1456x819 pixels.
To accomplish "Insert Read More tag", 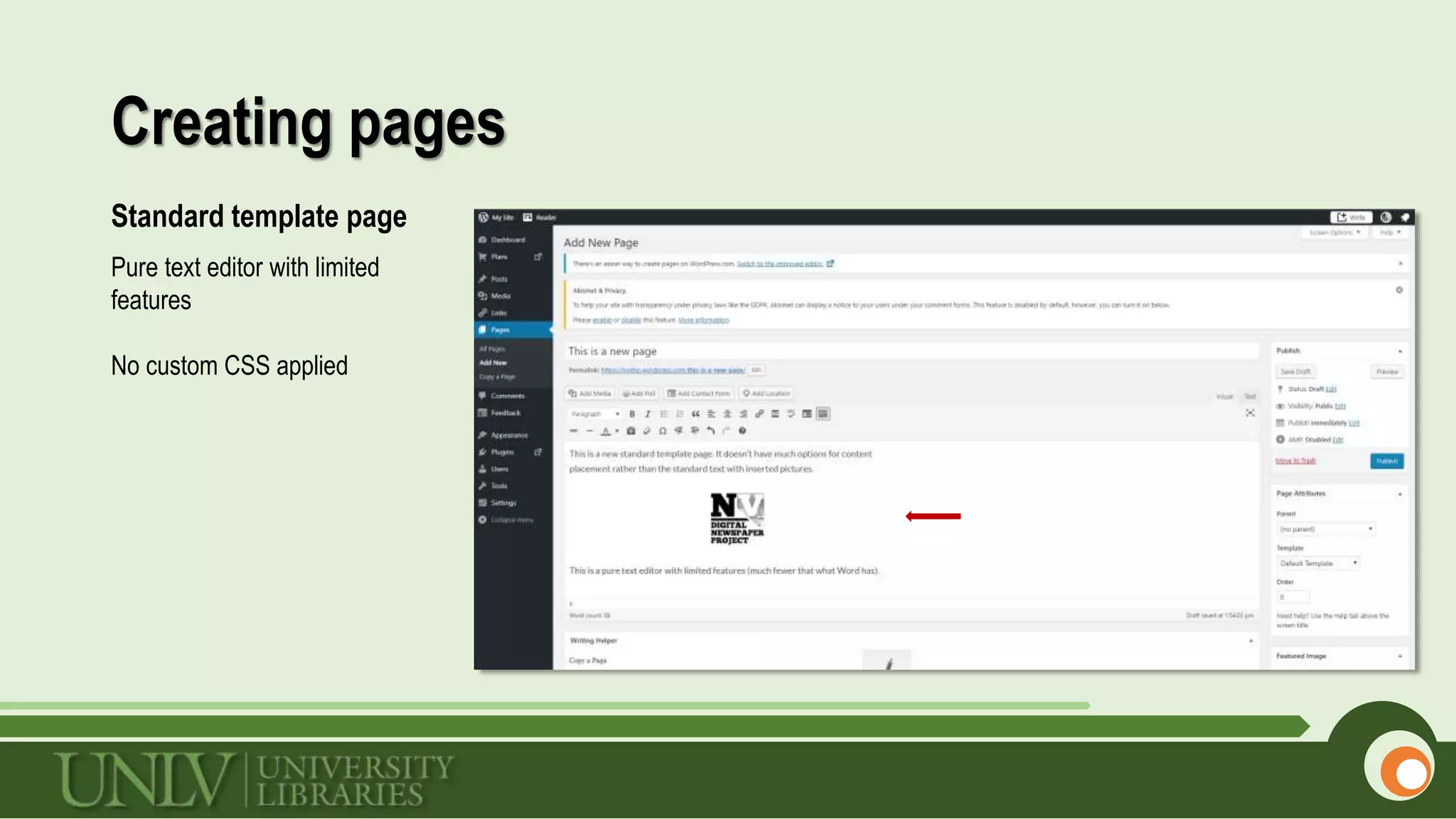I will [x=775, y=414].
